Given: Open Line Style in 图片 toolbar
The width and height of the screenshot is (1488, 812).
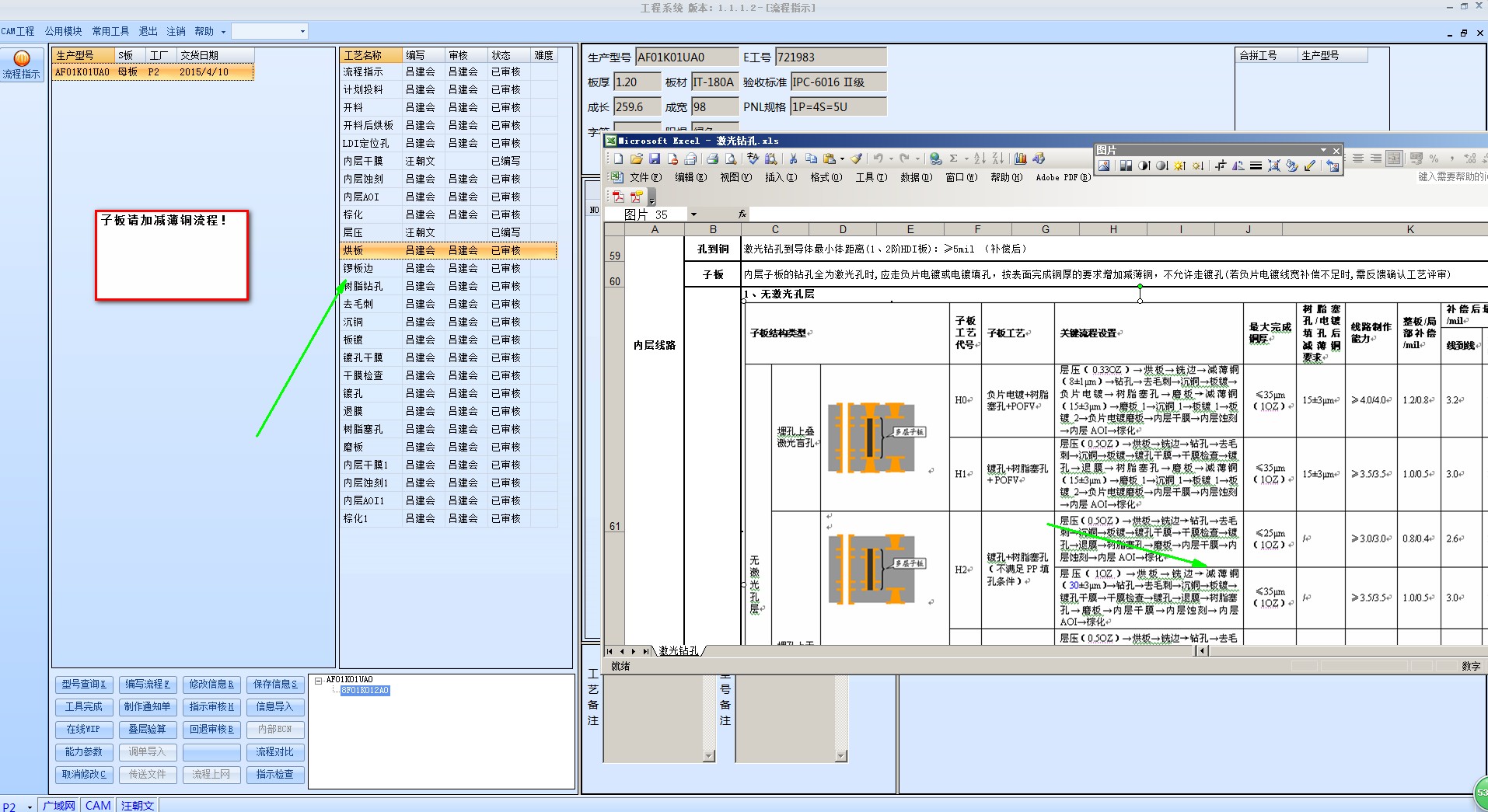Looking at the screenshot, I should 1256,166.
